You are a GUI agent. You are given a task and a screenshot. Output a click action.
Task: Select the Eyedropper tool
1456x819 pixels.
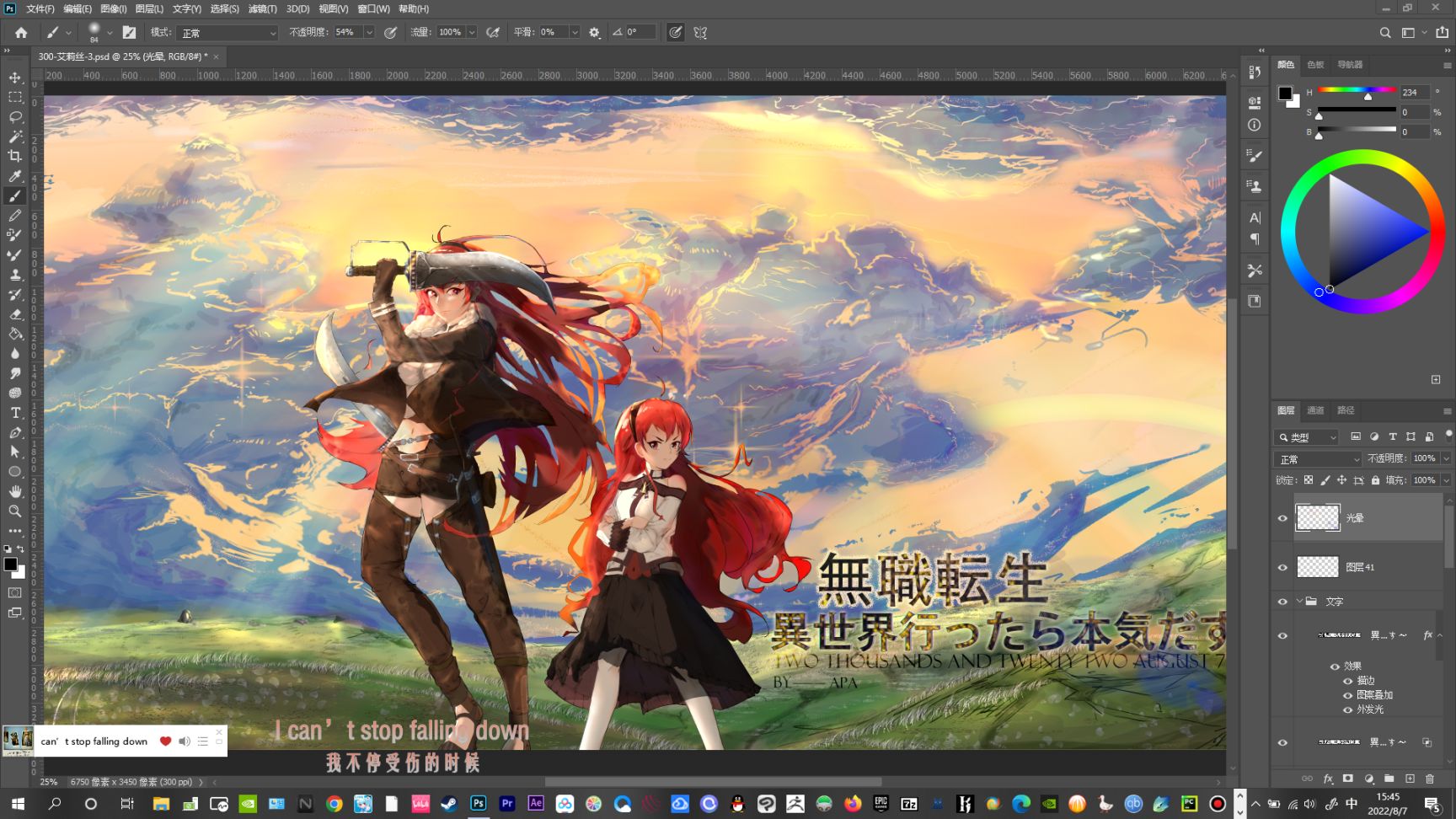tap(15, 176)
